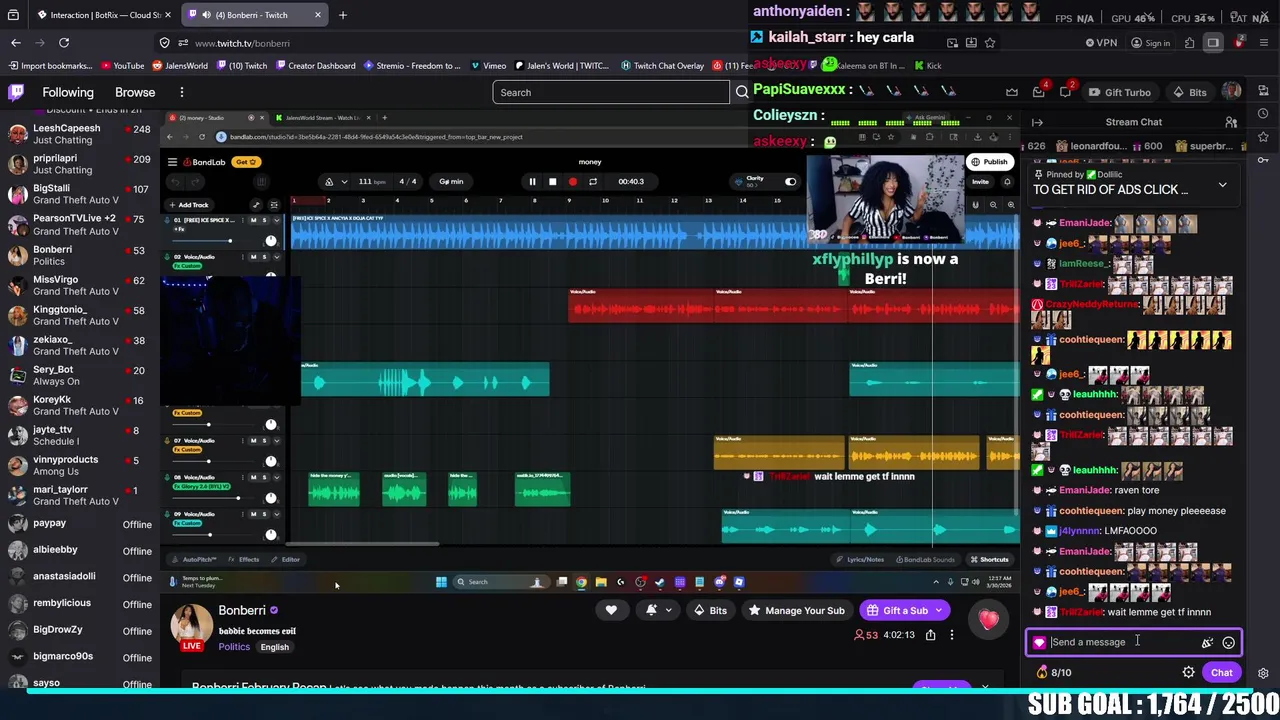
Task: Expand track 02 Voice/Audio chevron
Action: coord(276,257)
